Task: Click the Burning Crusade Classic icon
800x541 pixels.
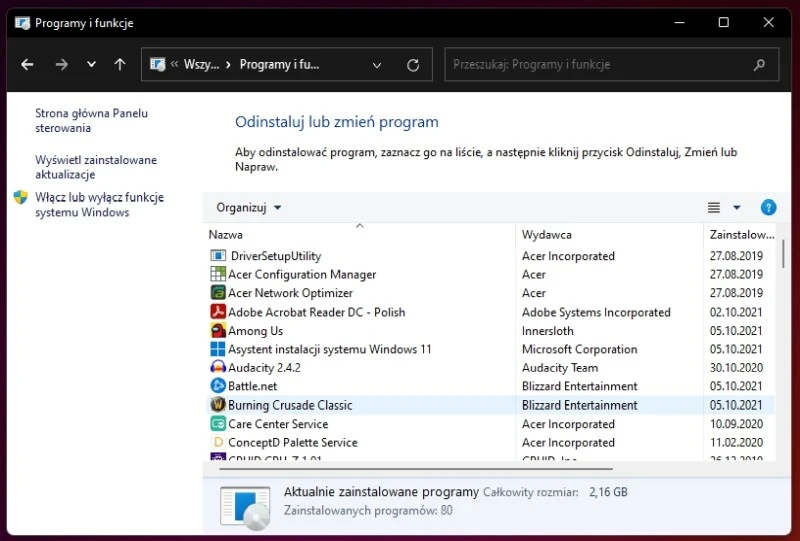Action: 218,405
